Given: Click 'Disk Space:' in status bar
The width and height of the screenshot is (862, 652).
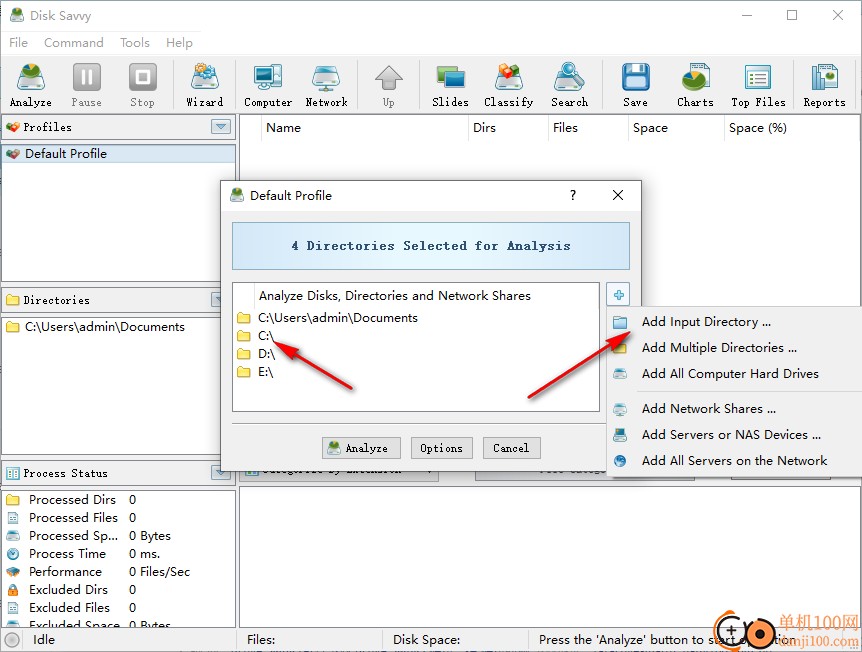Looking at the screenshot, I should [427, 640].
